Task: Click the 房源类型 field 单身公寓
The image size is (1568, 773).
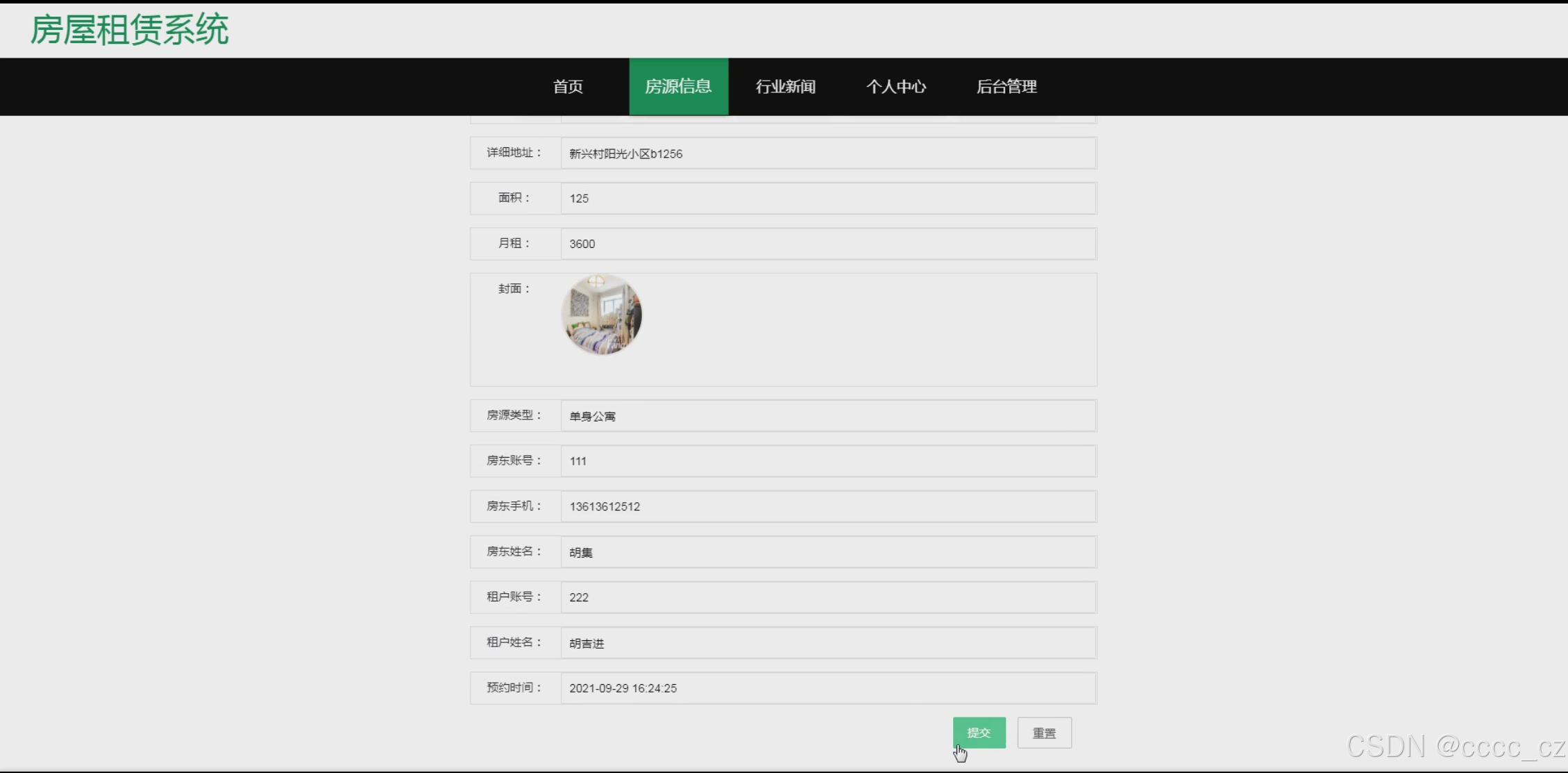Action: pyautogui.click(x=827, y=416)
